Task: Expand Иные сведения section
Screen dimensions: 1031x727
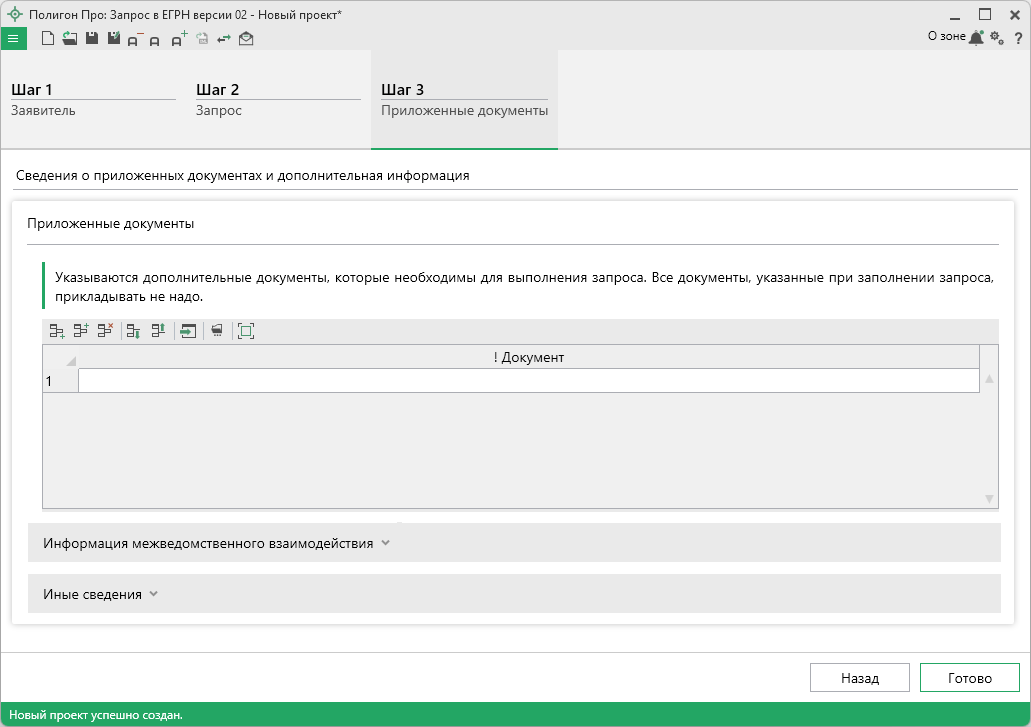Action: 100,594
